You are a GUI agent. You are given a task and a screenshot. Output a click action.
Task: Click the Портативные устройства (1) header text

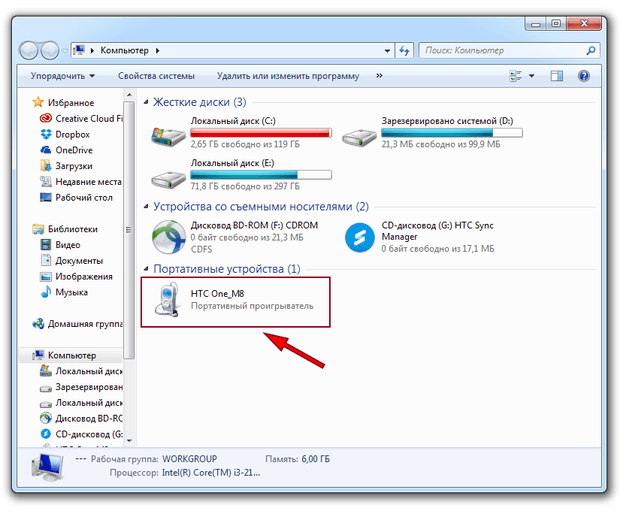tap(227, 269)
